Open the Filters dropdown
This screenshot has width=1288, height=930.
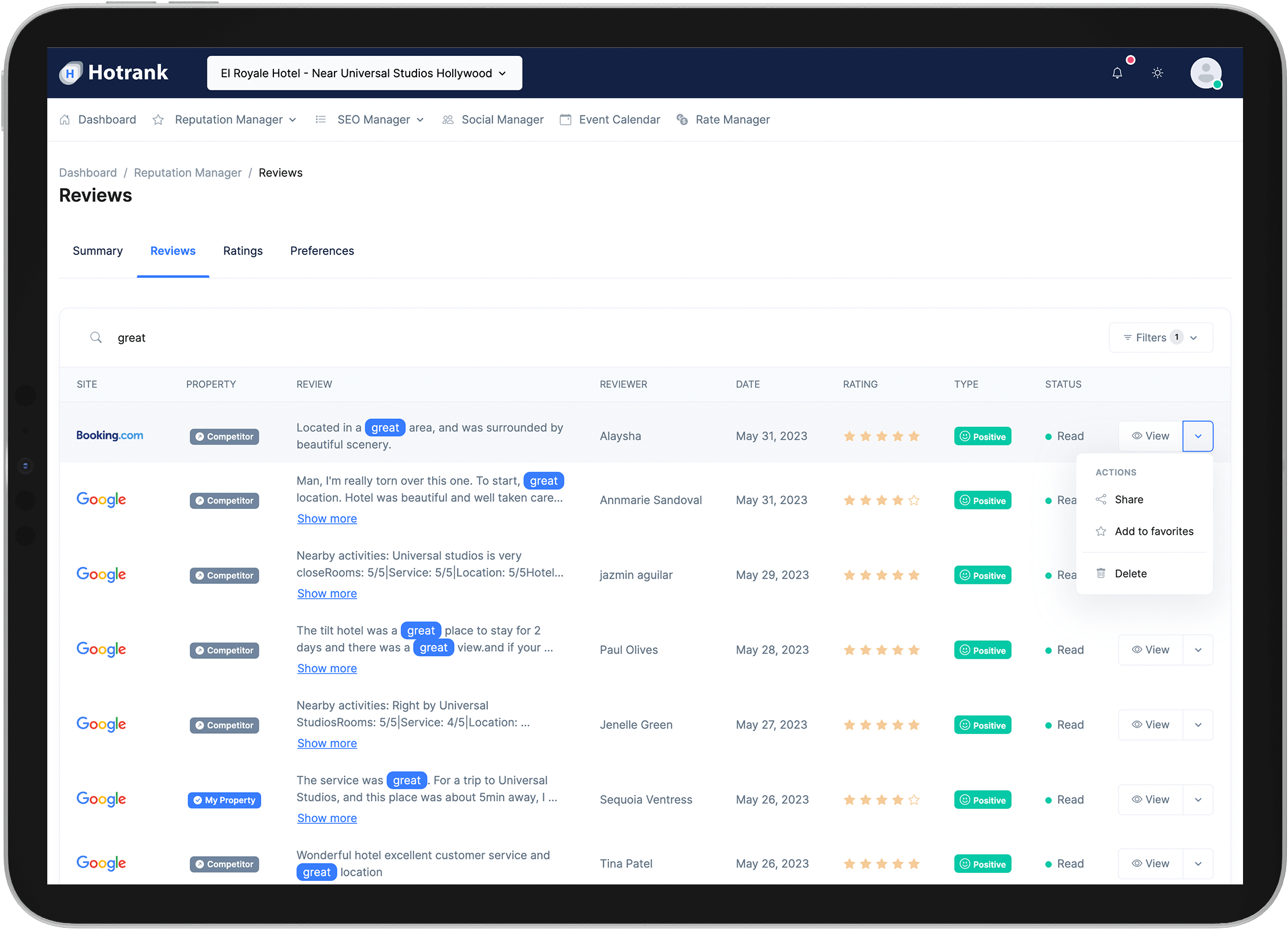click(1161, 337)
